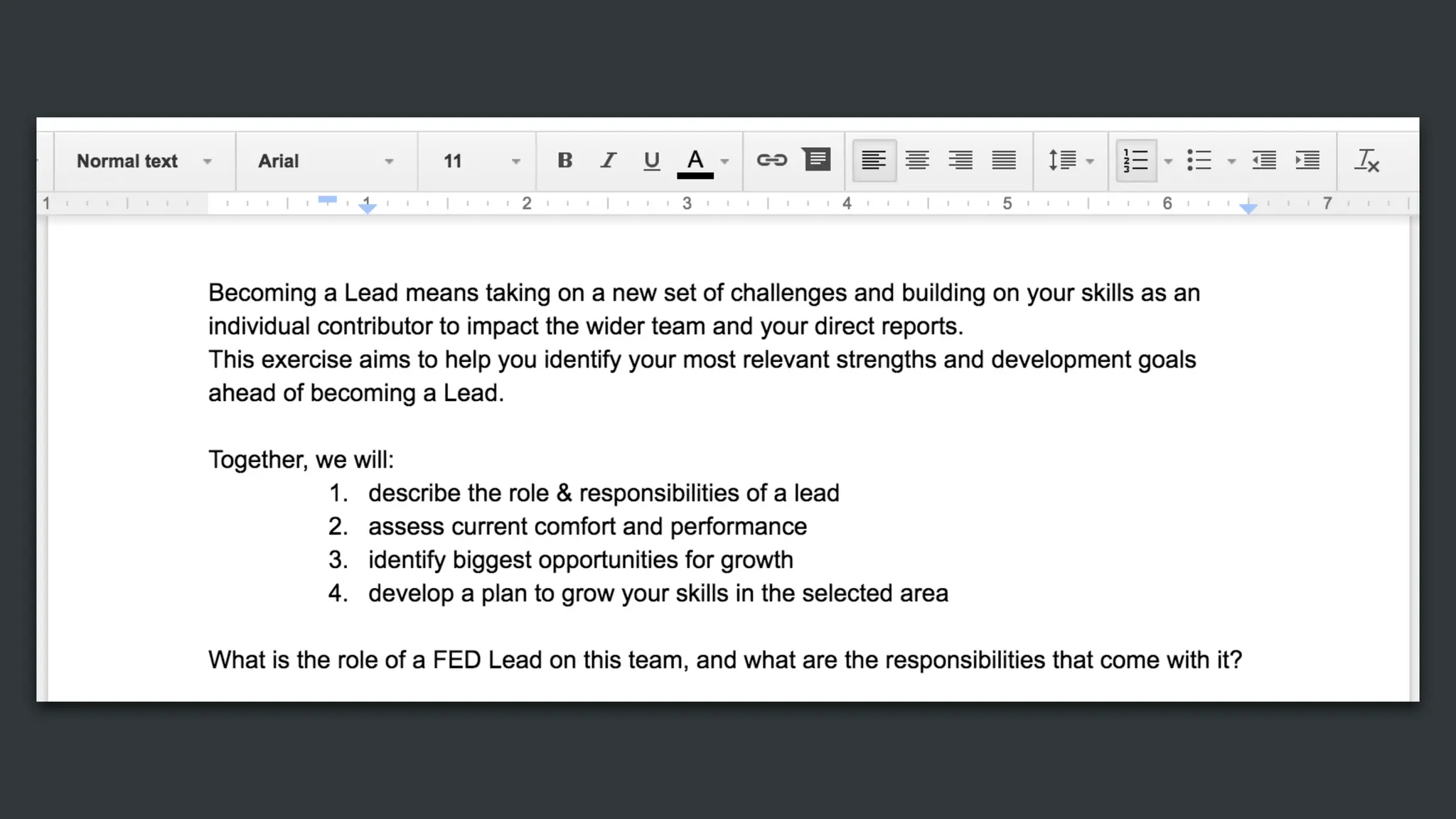This screenshot has width=1456, height=819.
Task: Click the right indent ruler marker
Action: 1248,208
